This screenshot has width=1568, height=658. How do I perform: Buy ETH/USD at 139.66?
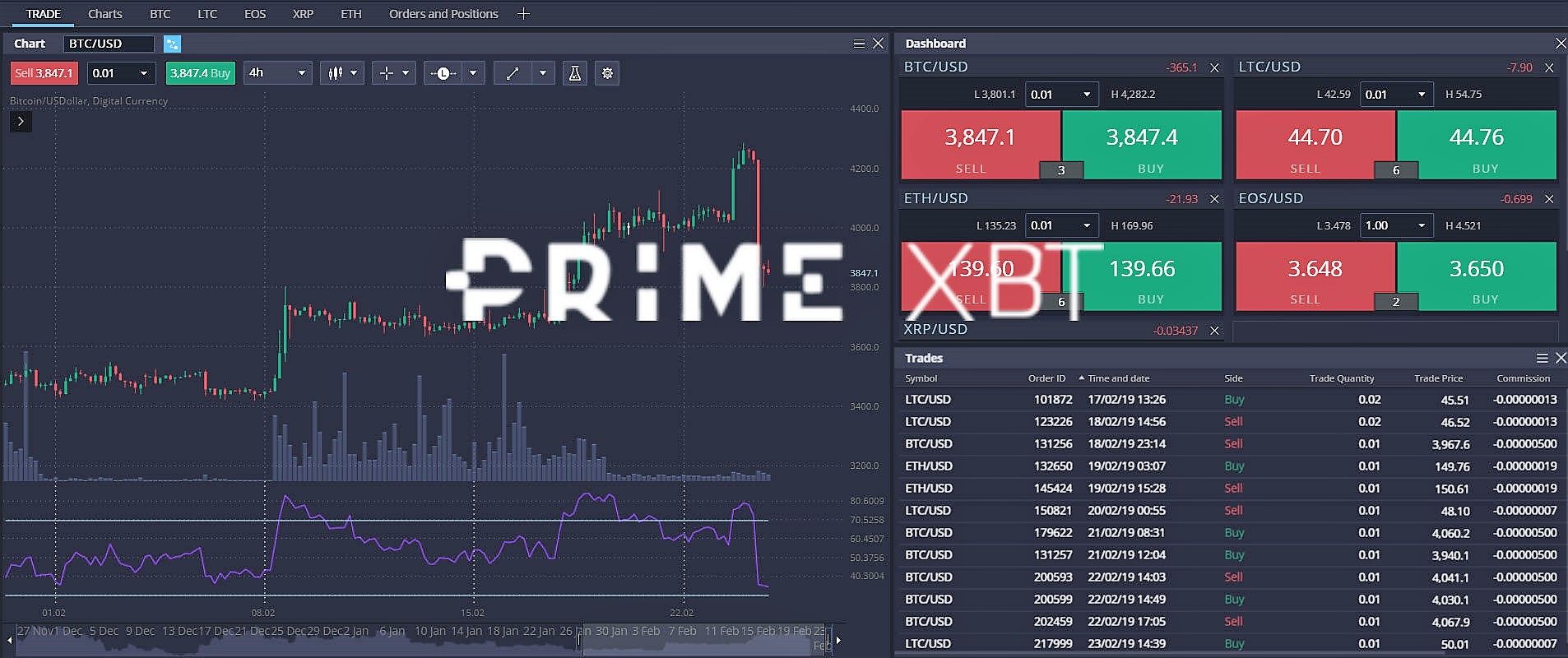pos(1142,276)
